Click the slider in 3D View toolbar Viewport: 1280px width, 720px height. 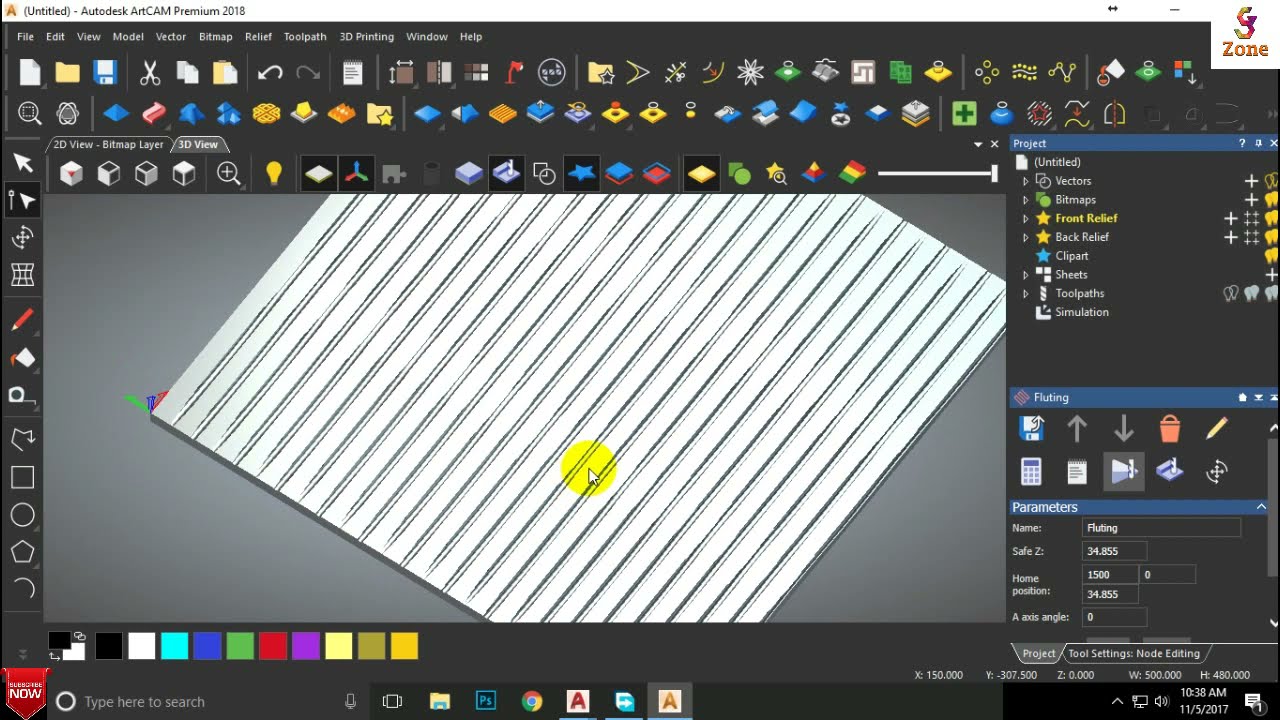tap(937, 174)
